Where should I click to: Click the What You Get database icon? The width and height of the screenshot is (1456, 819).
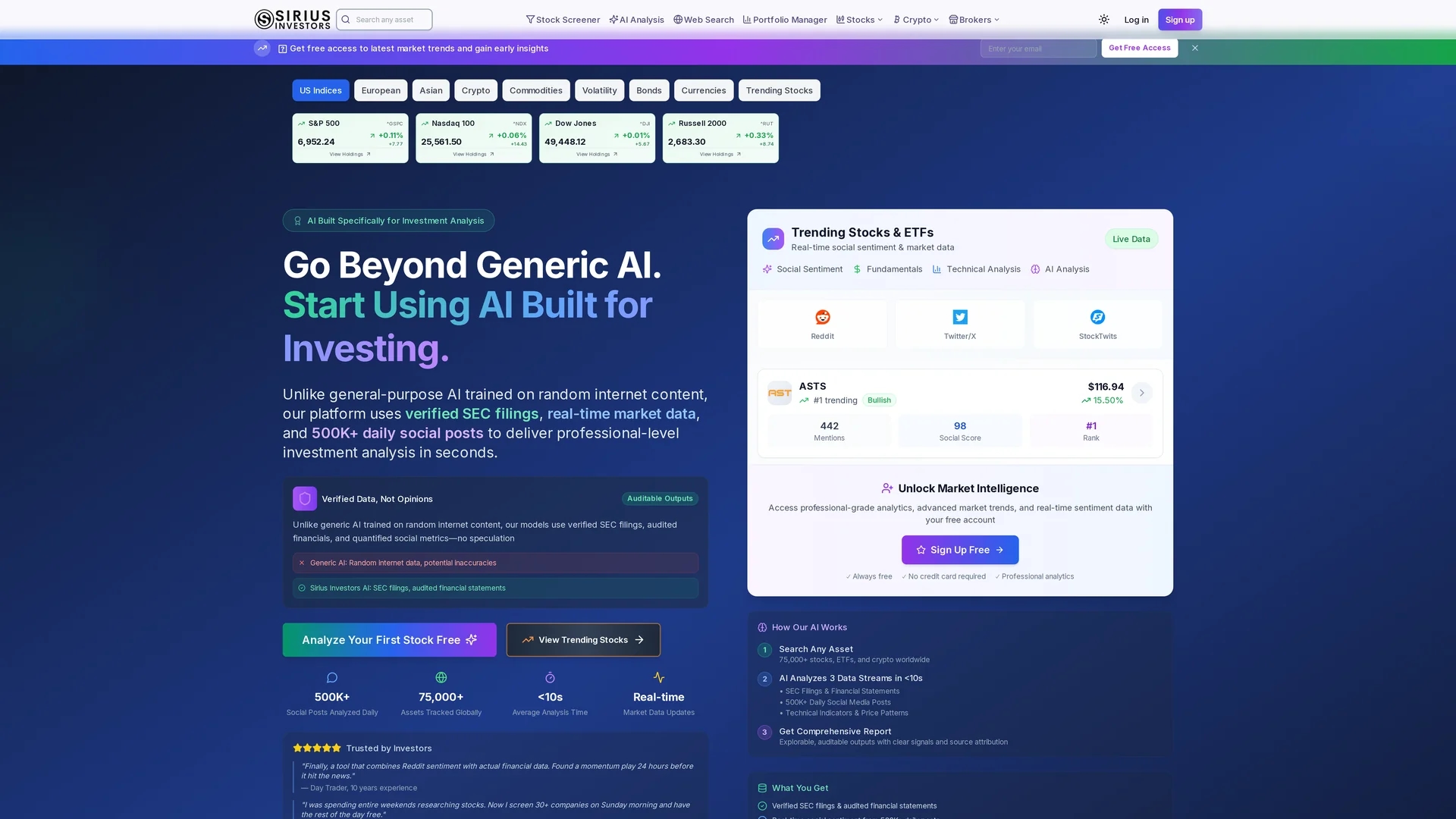coord(762,788)
